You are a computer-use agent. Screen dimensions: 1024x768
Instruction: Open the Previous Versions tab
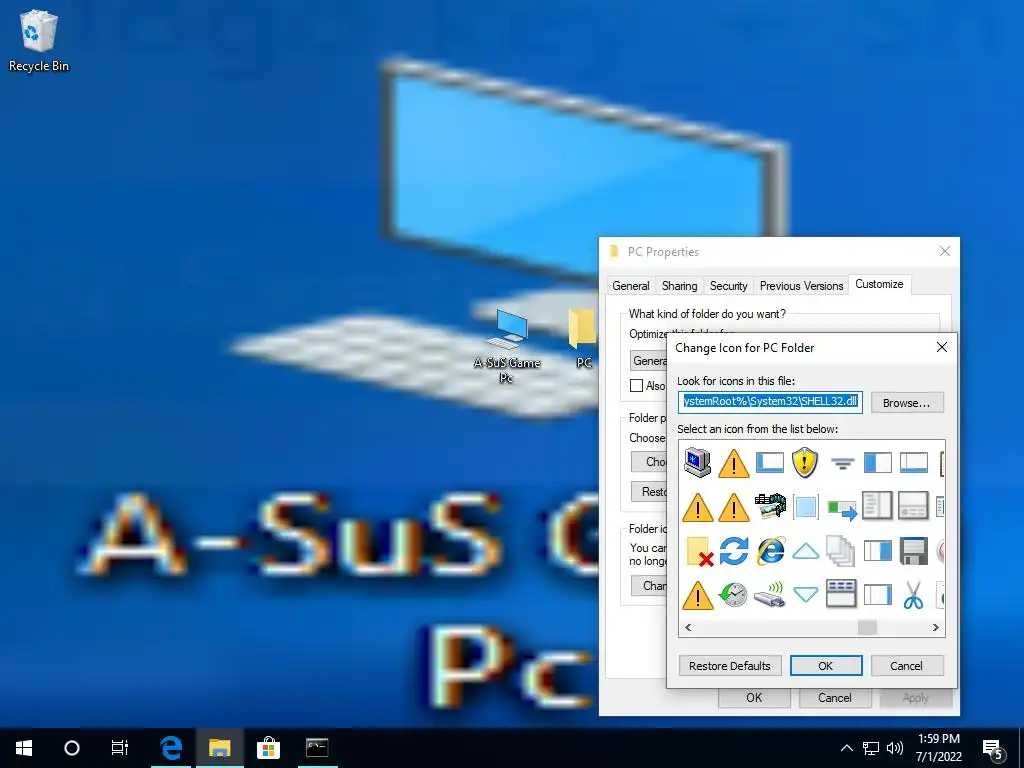(x=801, y=285)
